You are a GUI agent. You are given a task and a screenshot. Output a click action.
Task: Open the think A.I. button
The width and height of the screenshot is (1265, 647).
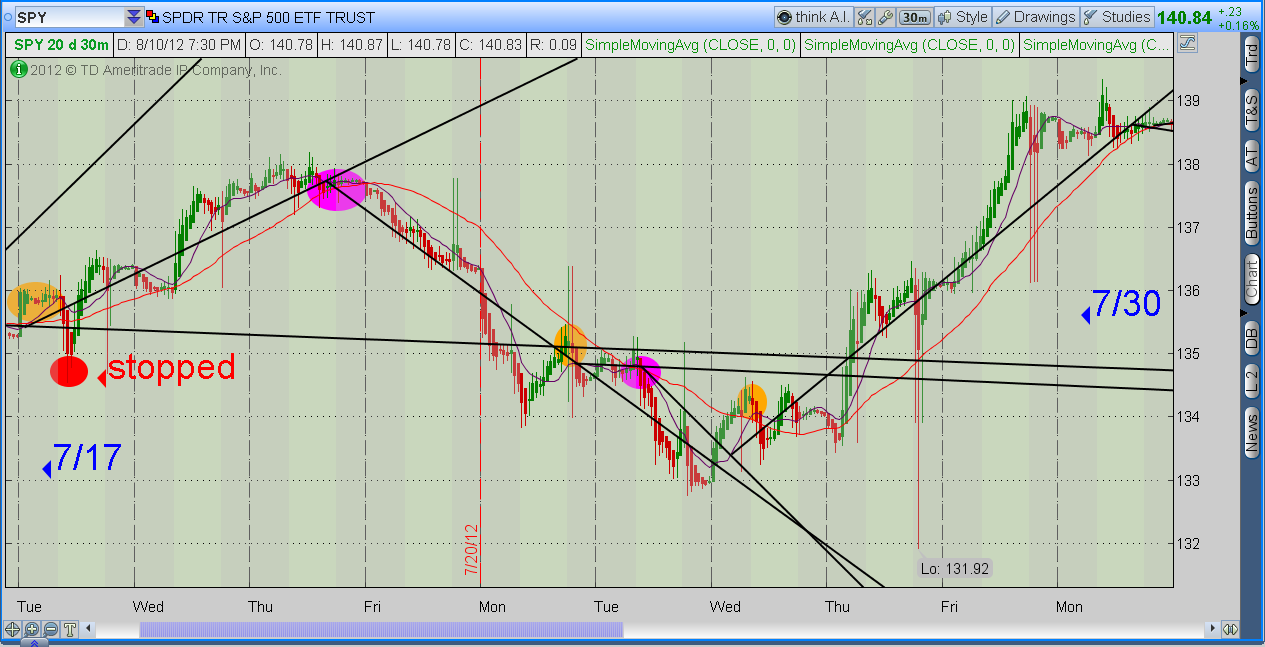[x=813, y=17]
